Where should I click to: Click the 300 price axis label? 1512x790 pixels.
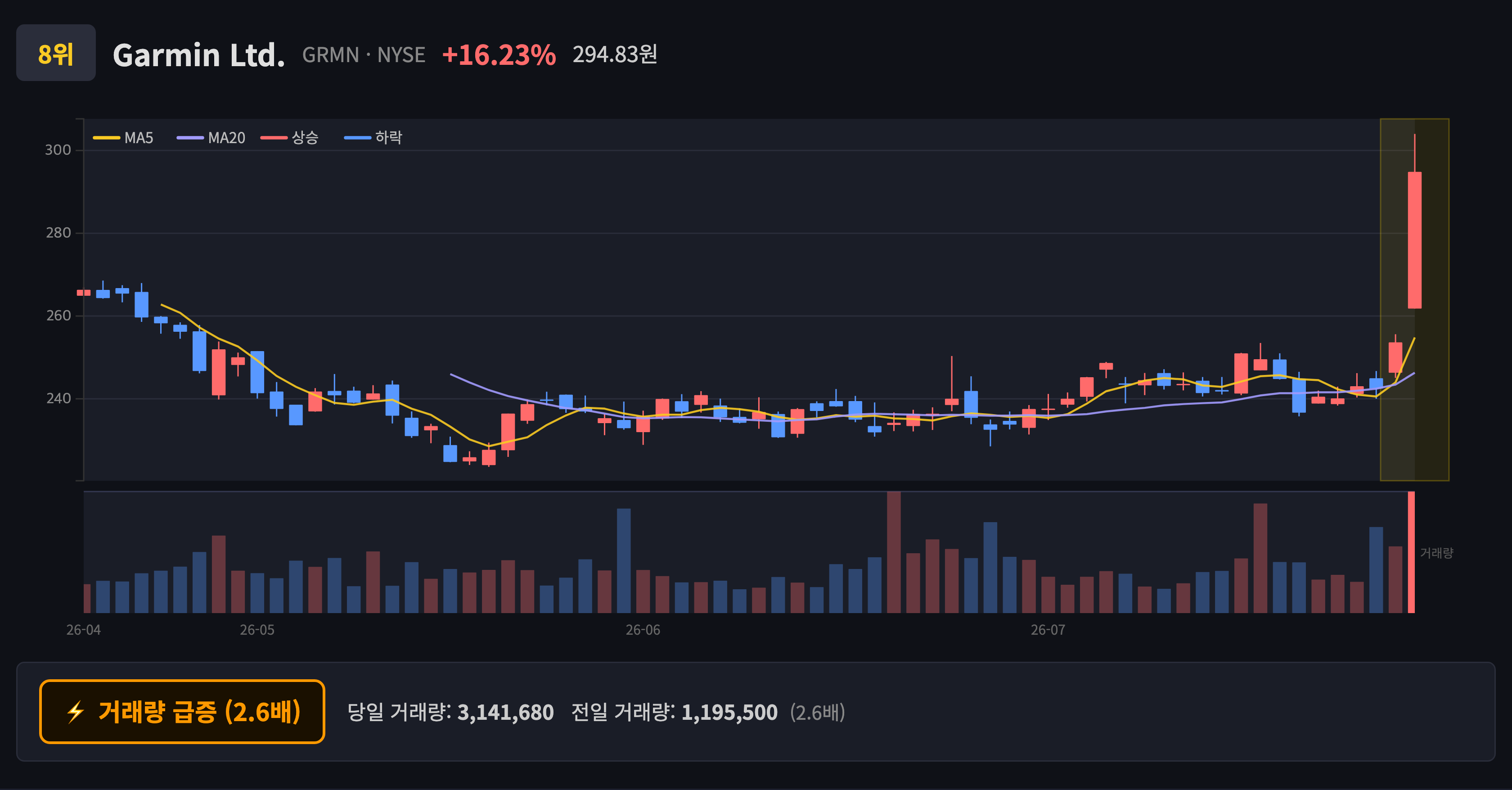58,150
